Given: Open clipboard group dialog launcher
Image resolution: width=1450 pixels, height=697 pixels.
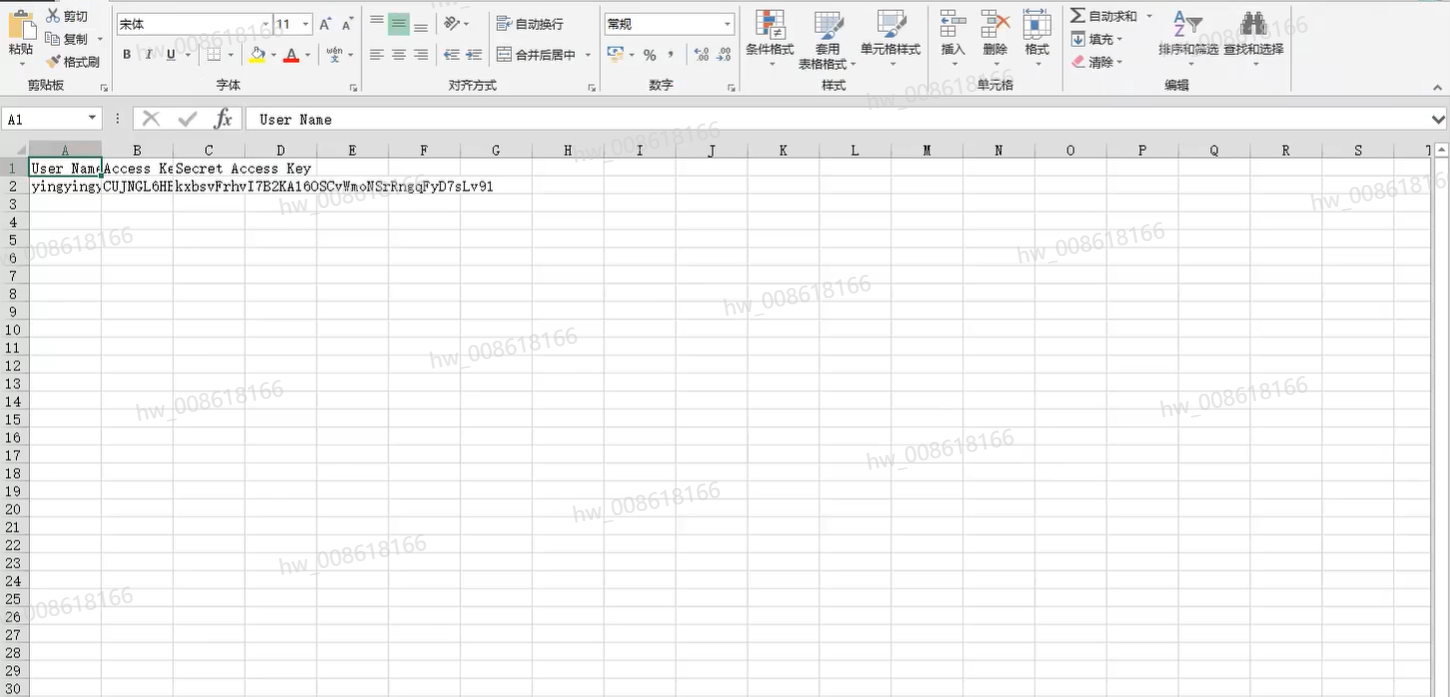Looking at the screenshot, I should [x=104, y=88].
